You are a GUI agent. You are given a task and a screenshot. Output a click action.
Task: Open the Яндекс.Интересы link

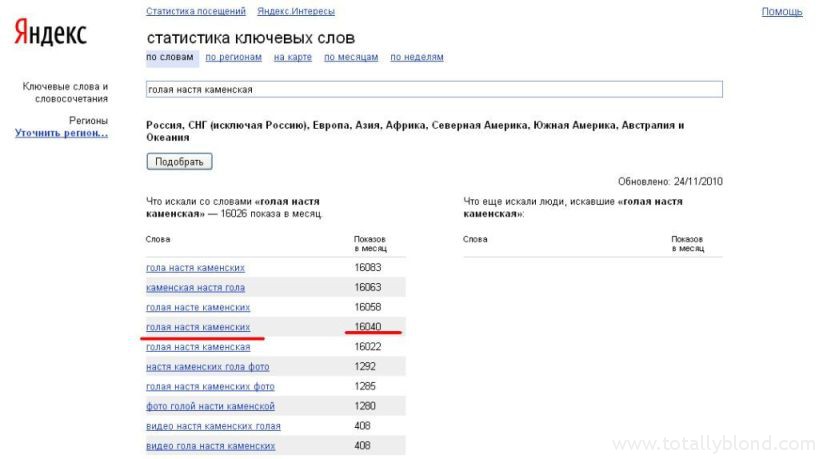[296, 11]
